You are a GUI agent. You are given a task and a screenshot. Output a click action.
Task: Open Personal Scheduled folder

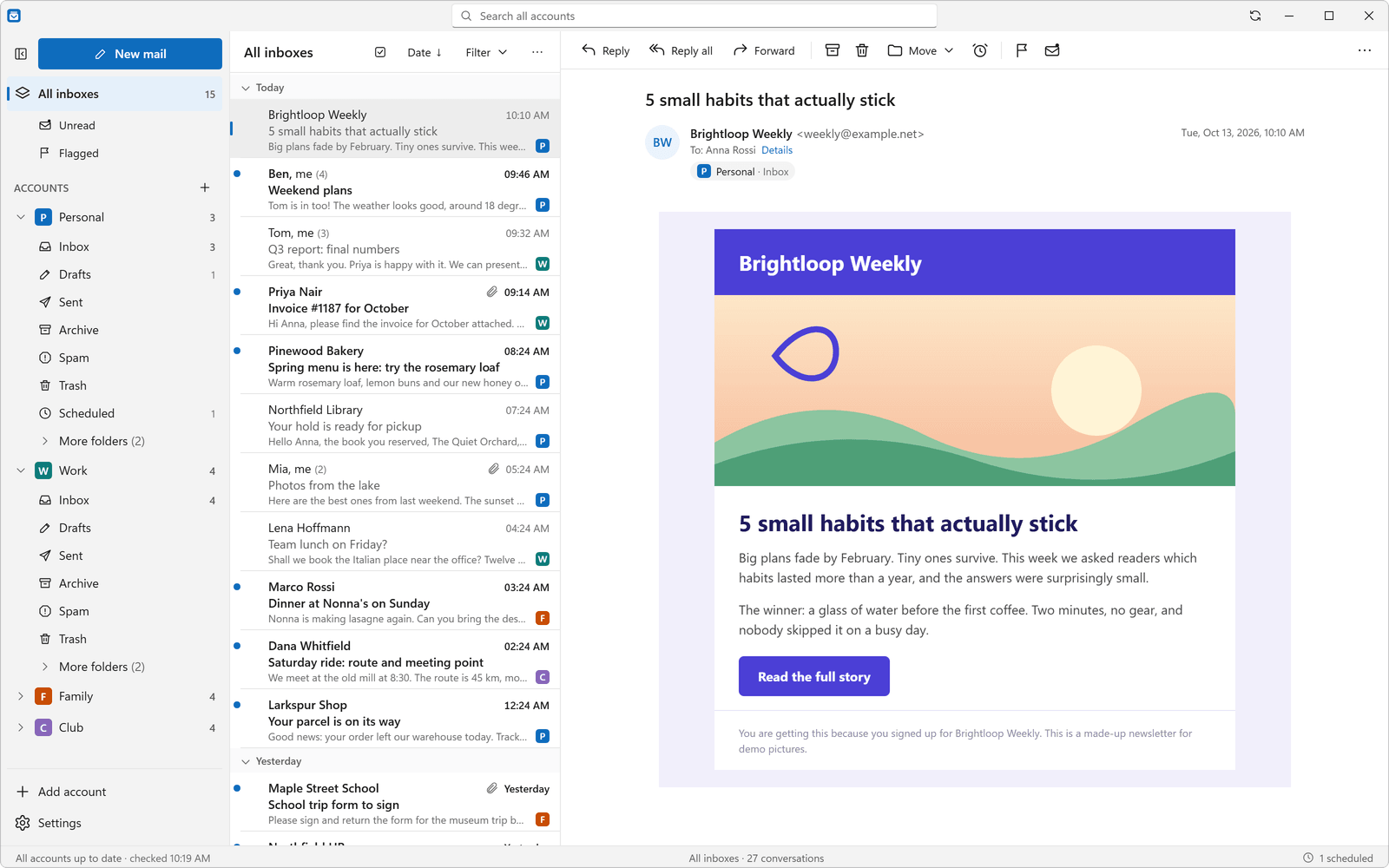coord(115,413)
